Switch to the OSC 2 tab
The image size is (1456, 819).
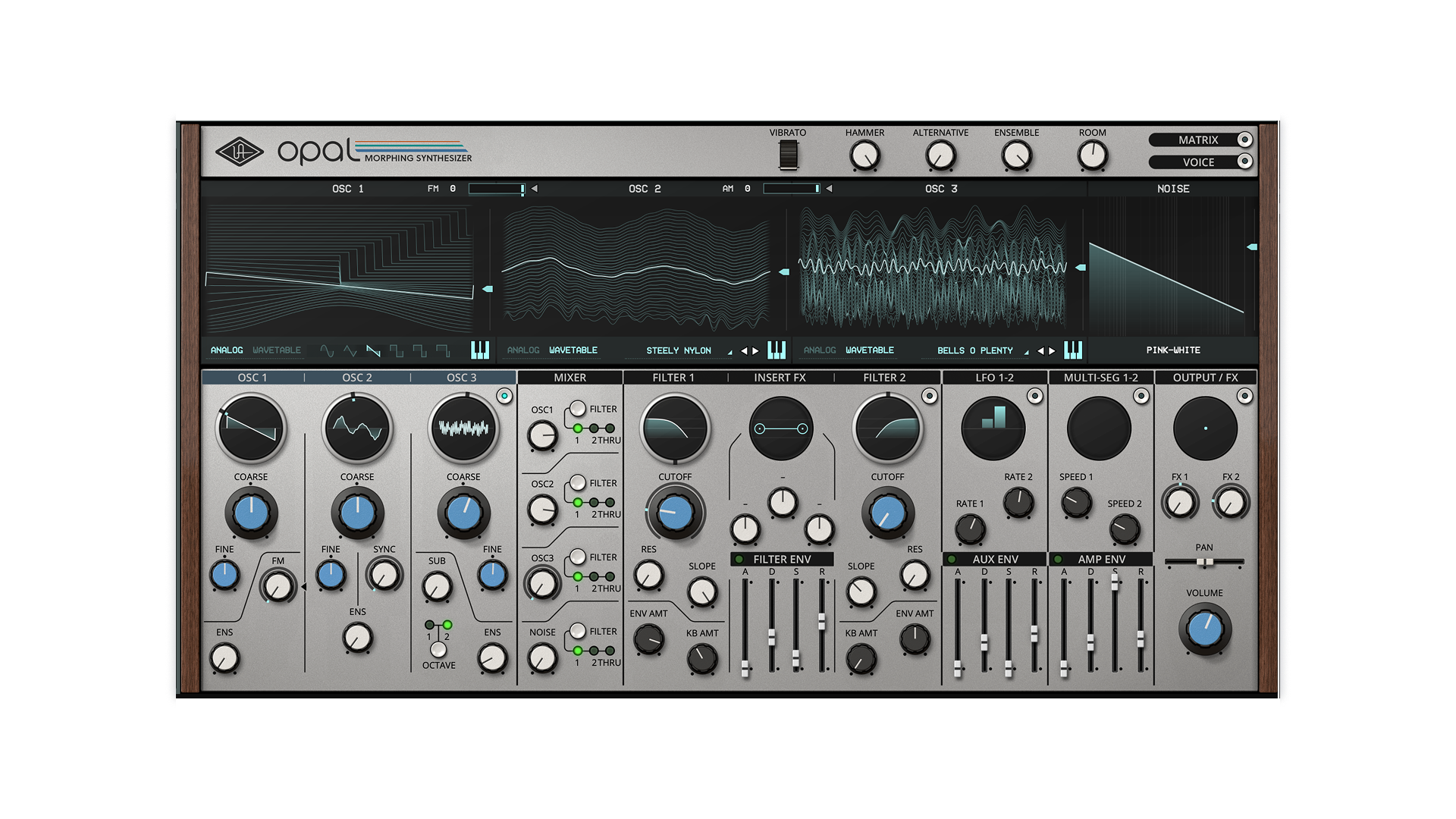click(356, 378)
